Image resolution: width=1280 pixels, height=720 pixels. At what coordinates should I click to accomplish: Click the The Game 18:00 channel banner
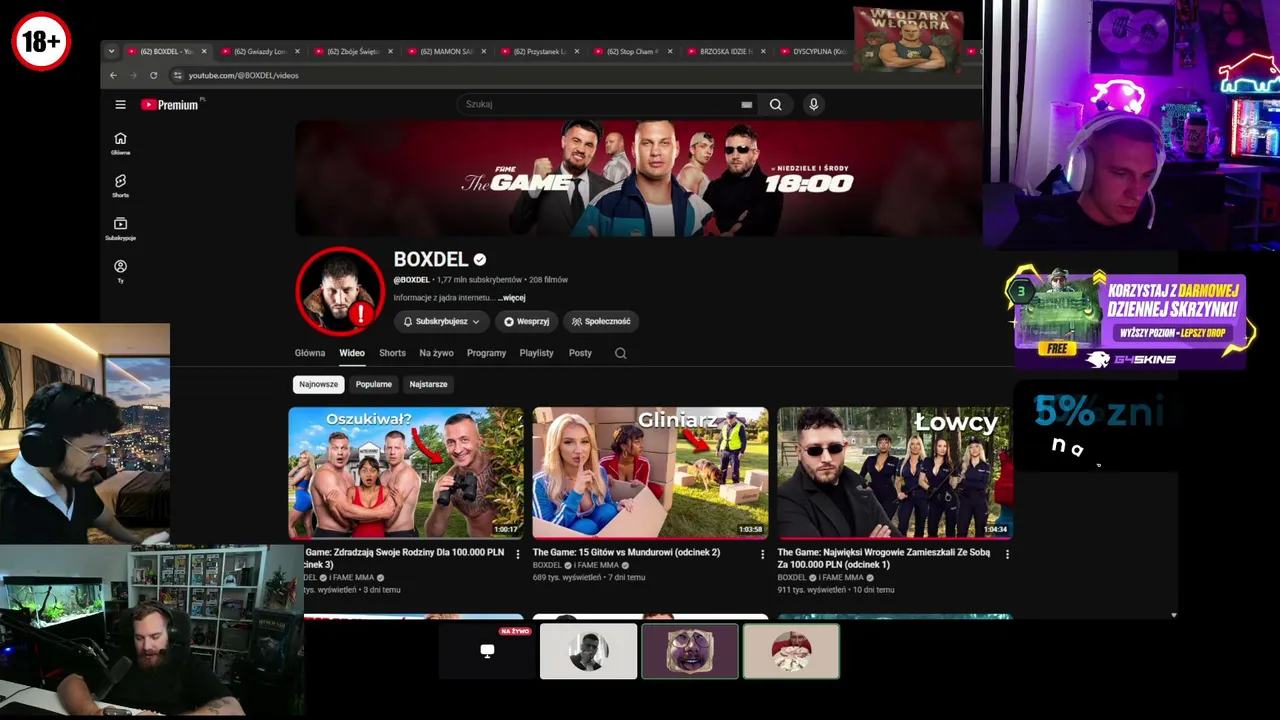pyautogui.click(x=638, y=178)
